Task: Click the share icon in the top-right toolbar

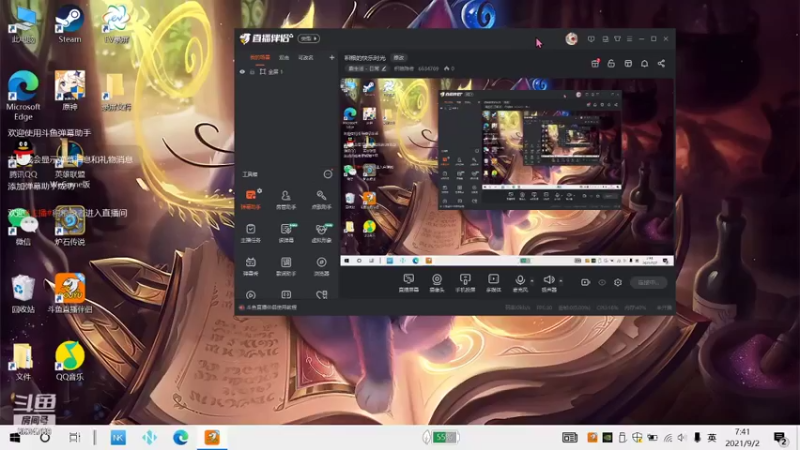Action: pos(661,63)
